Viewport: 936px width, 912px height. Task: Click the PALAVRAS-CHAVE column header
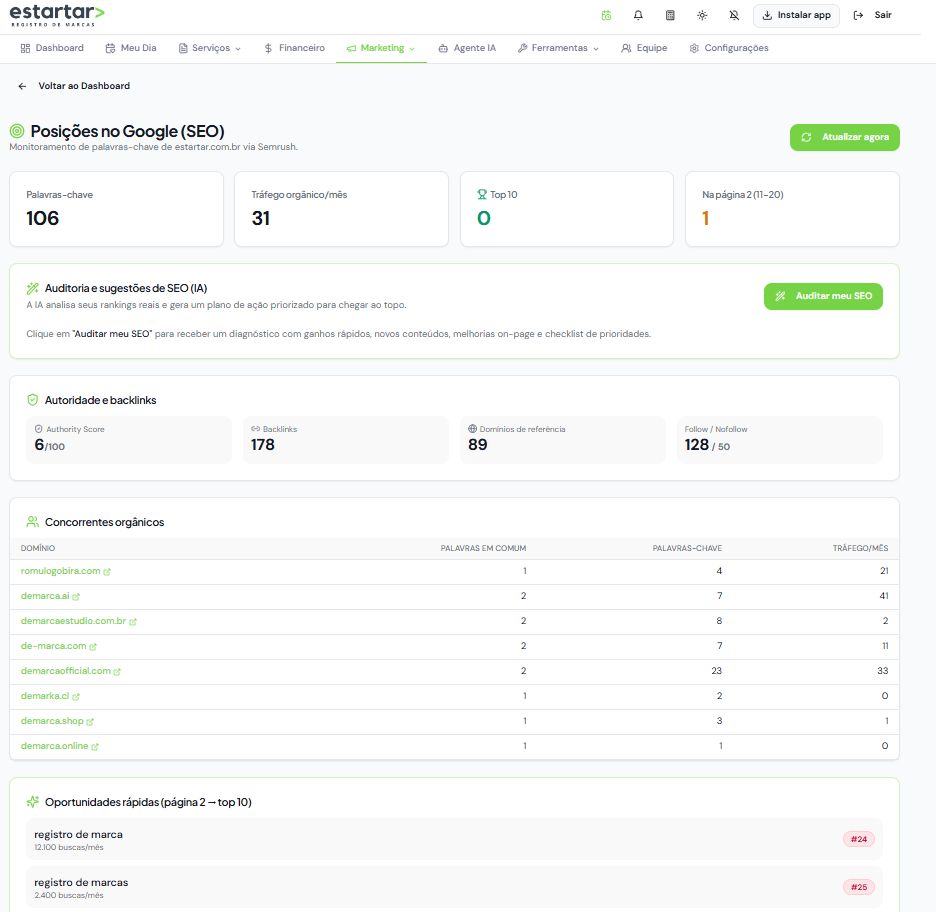tap(687, 549)
